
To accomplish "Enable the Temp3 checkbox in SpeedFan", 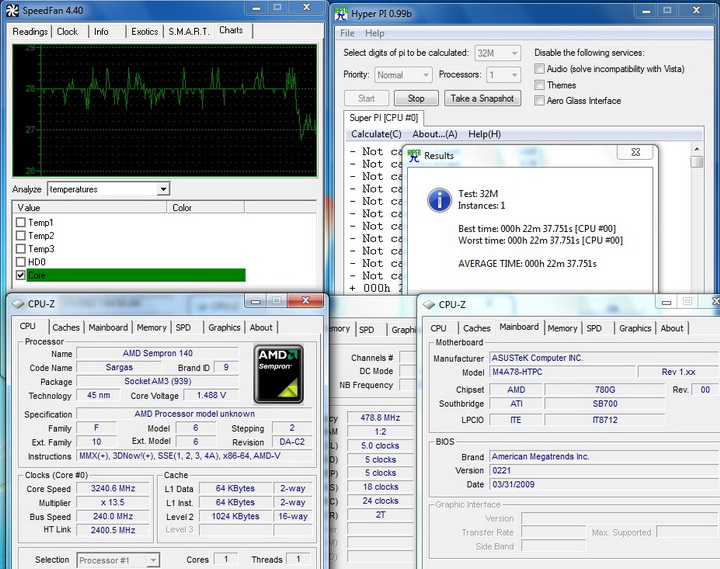I will pyautogui.click(x=21, y=249).
